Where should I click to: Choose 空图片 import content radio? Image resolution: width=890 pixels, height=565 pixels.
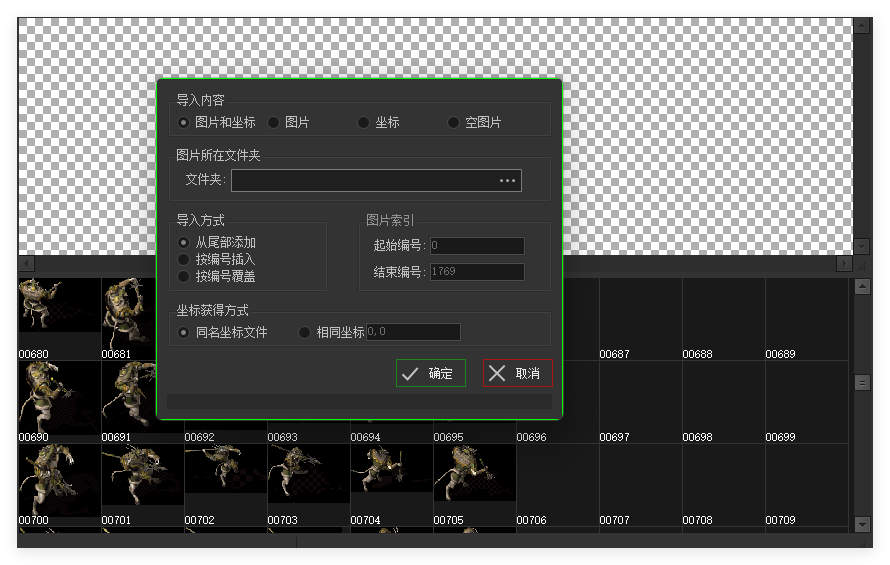[x=475, y=122]
